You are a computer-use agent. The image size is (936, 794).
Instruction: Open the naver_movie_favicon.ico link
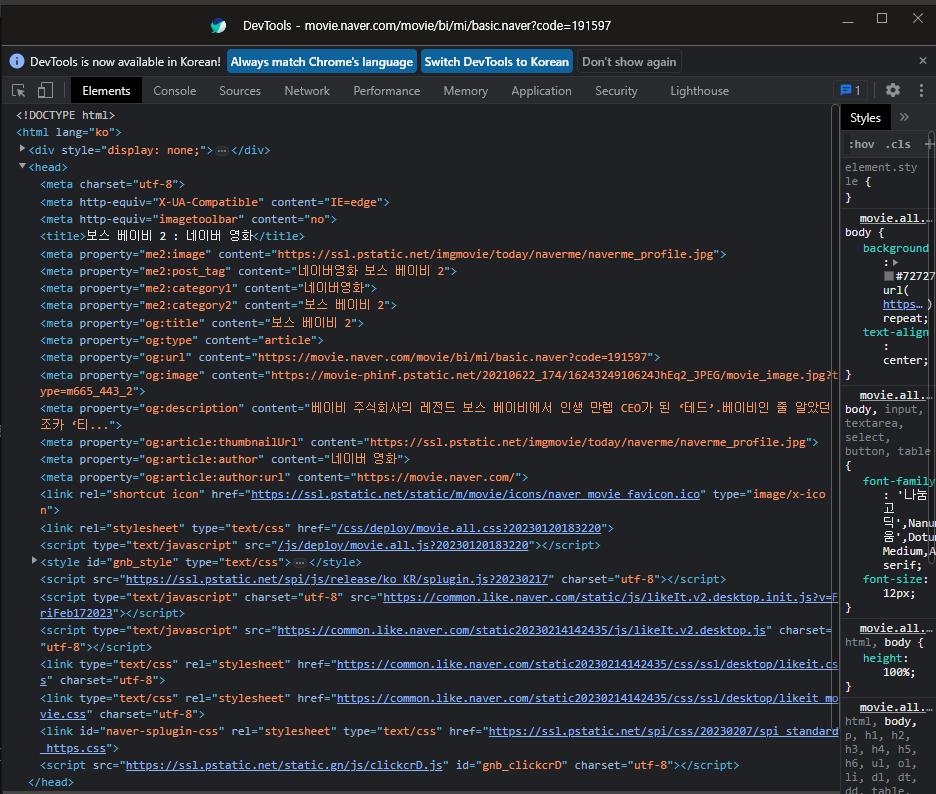point(475,494)
